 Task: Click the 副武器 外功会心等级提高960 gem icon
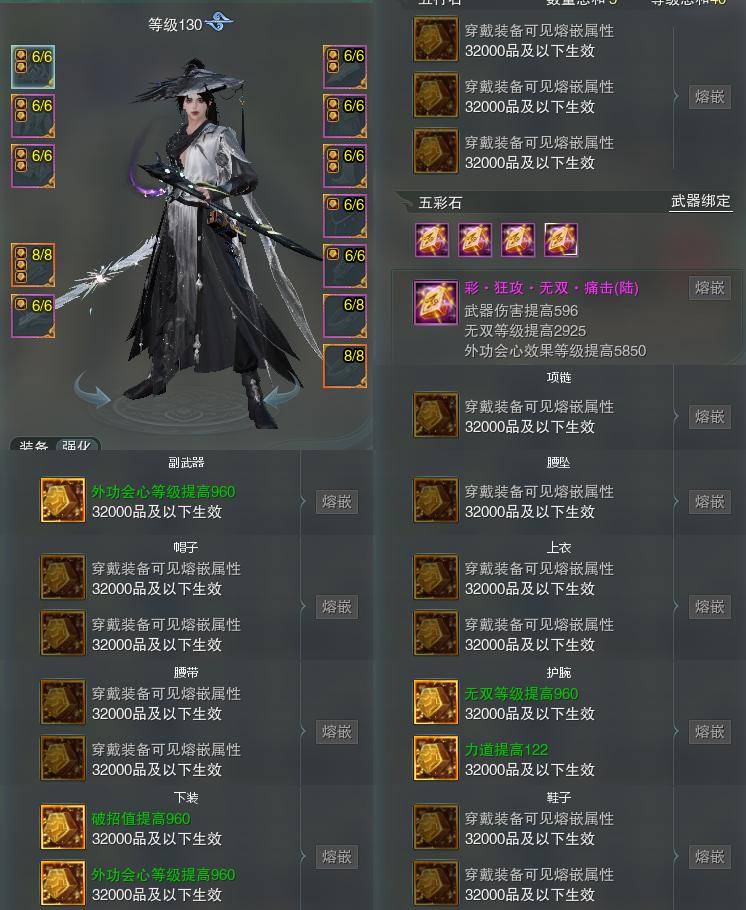(63, 500)
